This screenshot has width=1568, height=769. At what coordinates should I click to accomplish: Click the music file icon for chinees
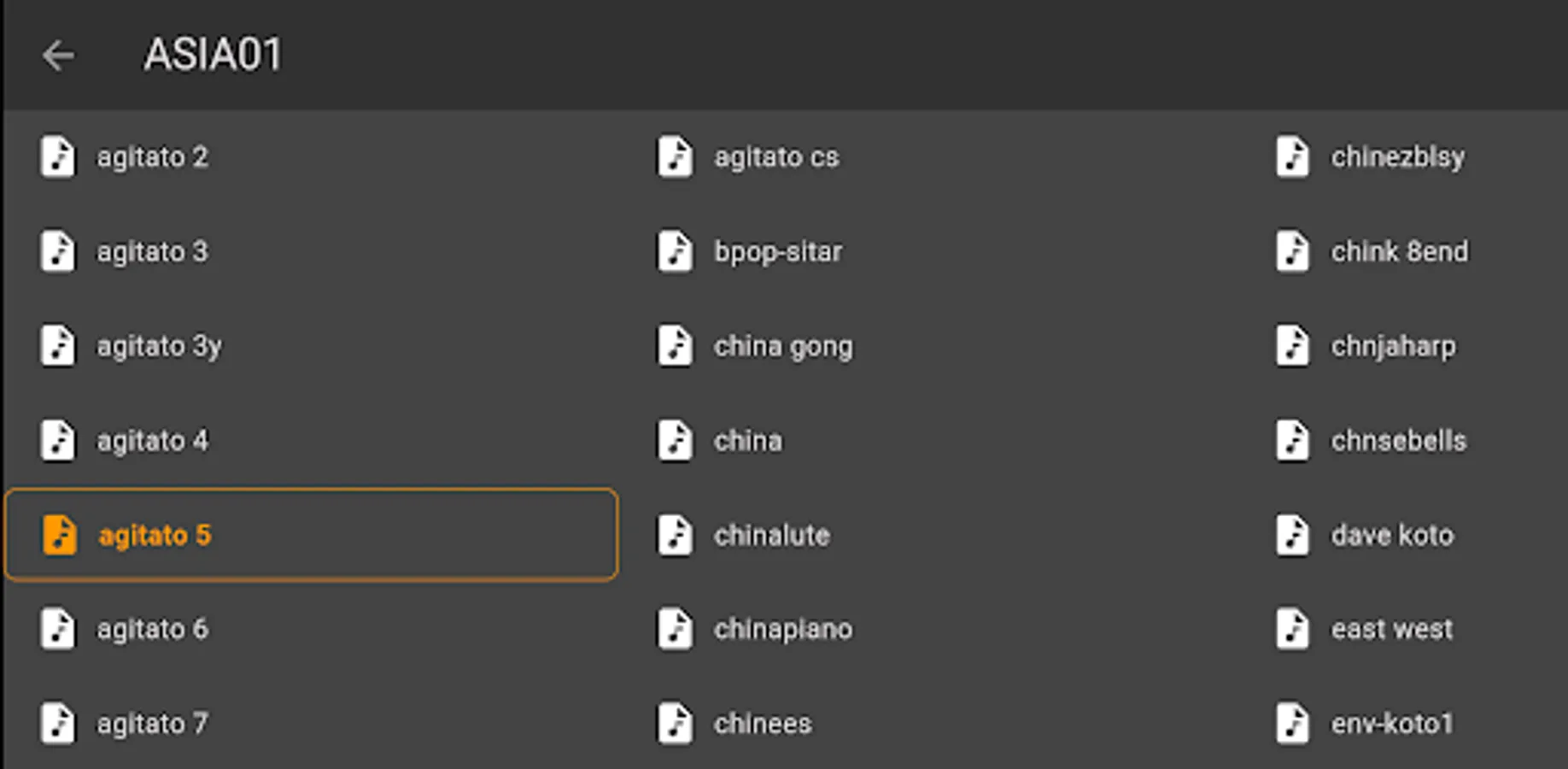pyautogui.click(x=676, y=724)
